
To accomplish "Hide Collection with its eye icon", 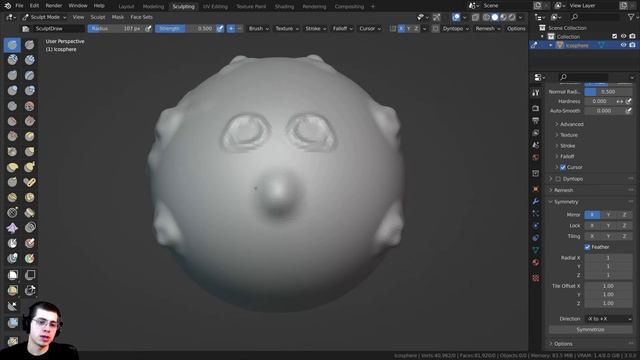I will pyautogui.click(x=623, y=36).
